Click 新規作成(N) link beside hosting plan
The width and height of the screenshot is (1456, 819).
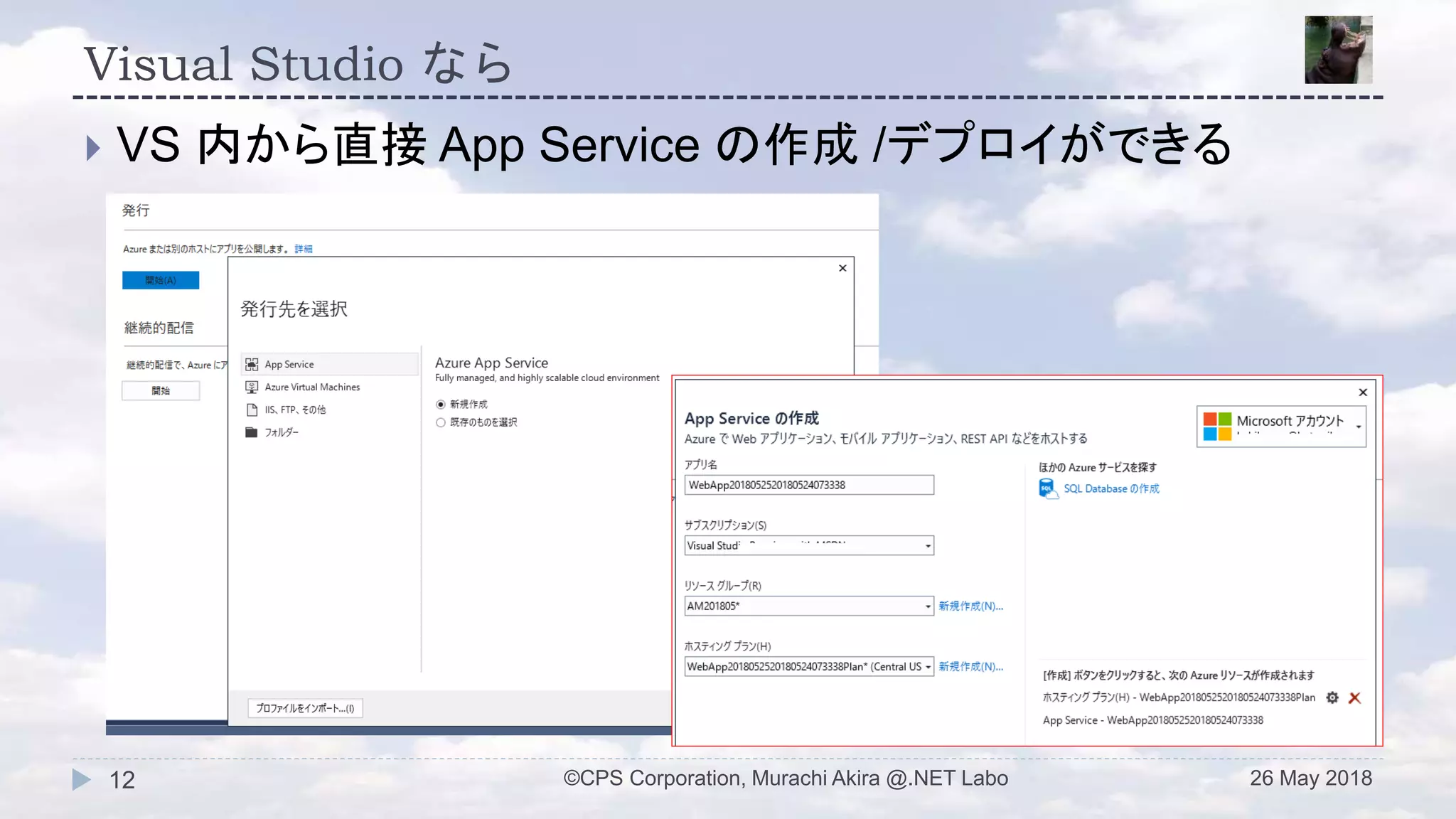970,667
